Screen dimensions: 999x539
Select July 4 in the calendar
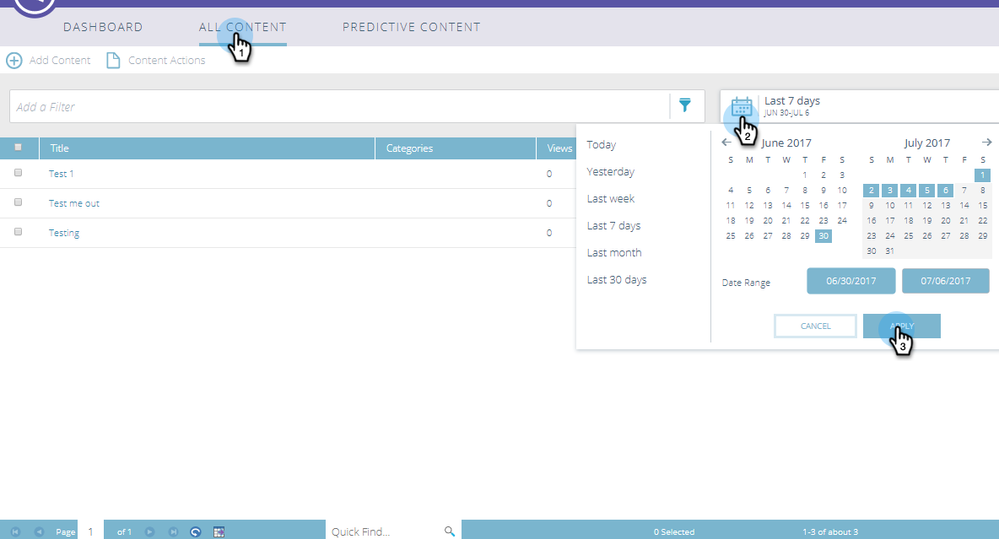909,190
